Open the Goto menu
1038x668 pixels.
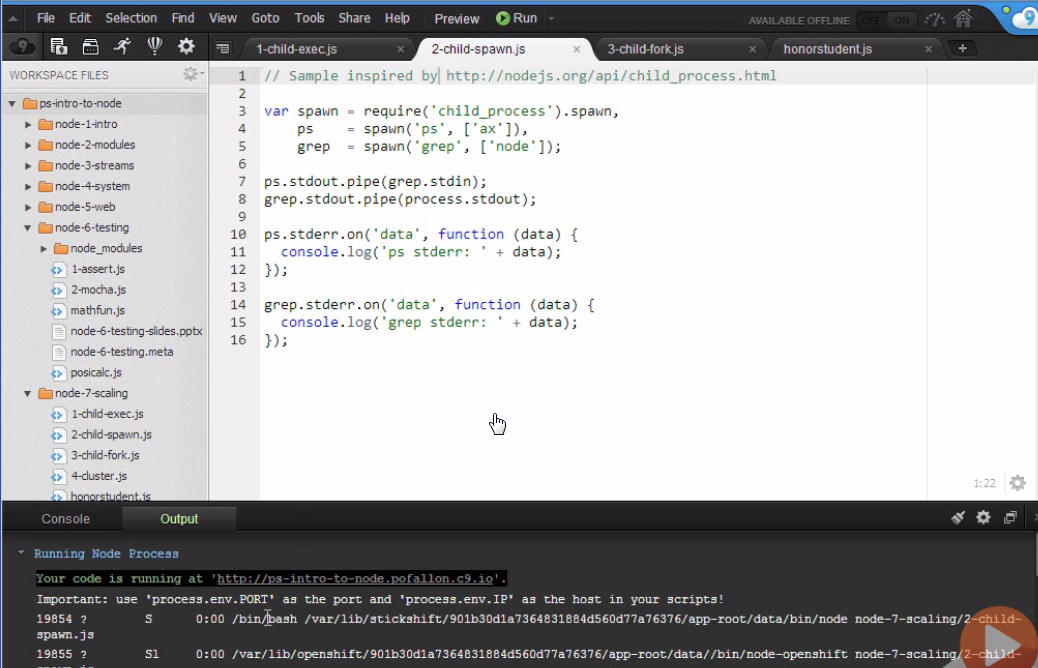point(265,18)
